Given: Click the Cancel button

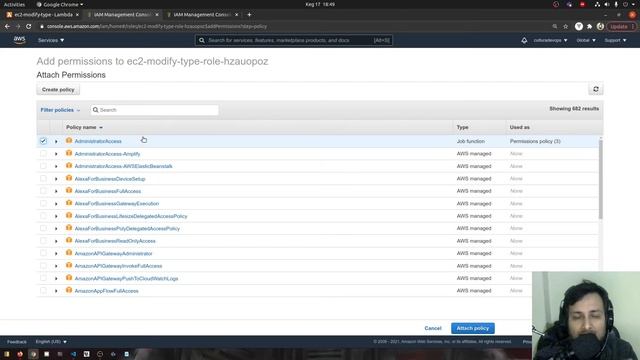Looking at the screenshot, I should click(x=433, y=328).
